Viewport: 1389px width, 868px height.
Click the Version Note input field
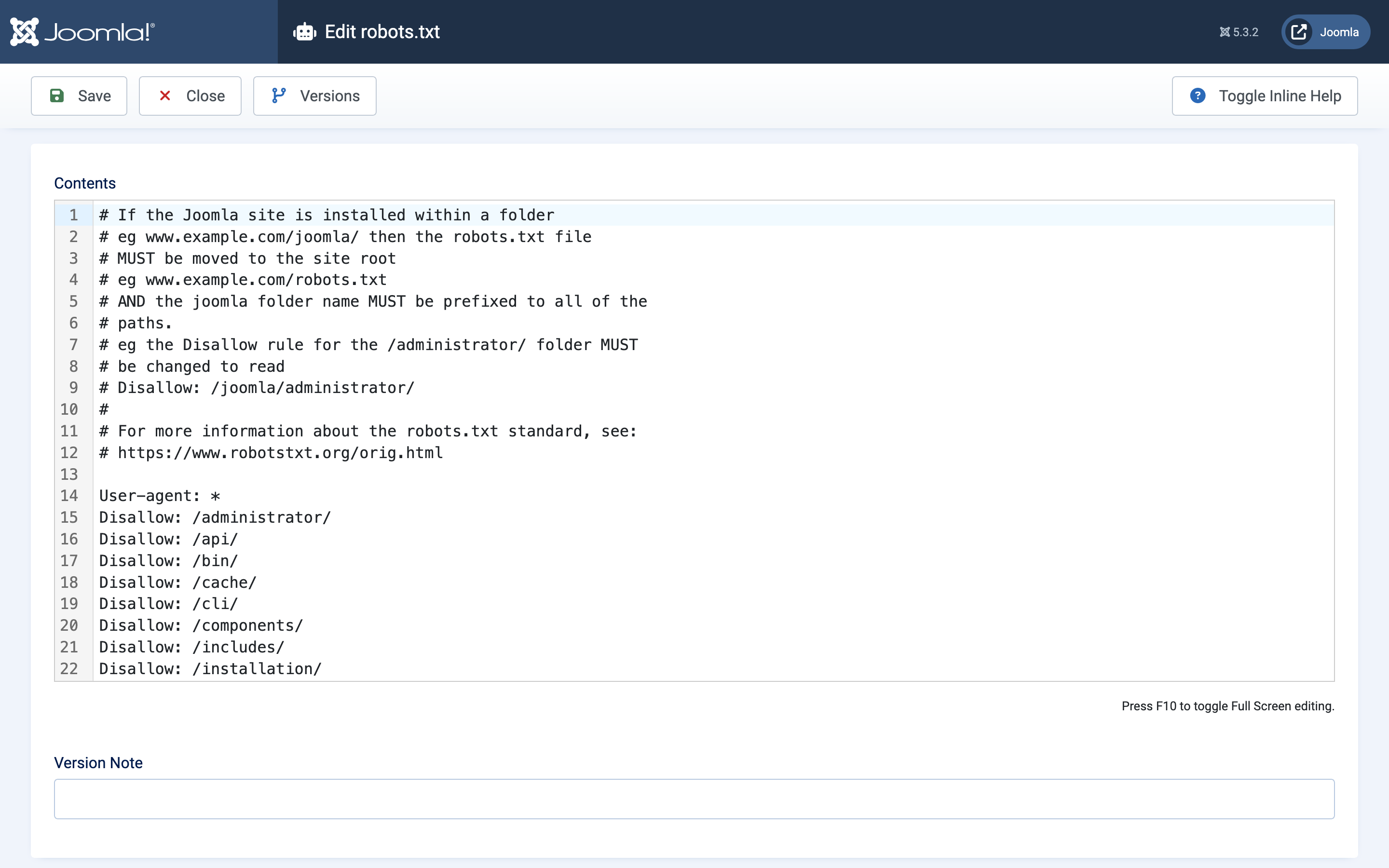[x=694, y=799]
